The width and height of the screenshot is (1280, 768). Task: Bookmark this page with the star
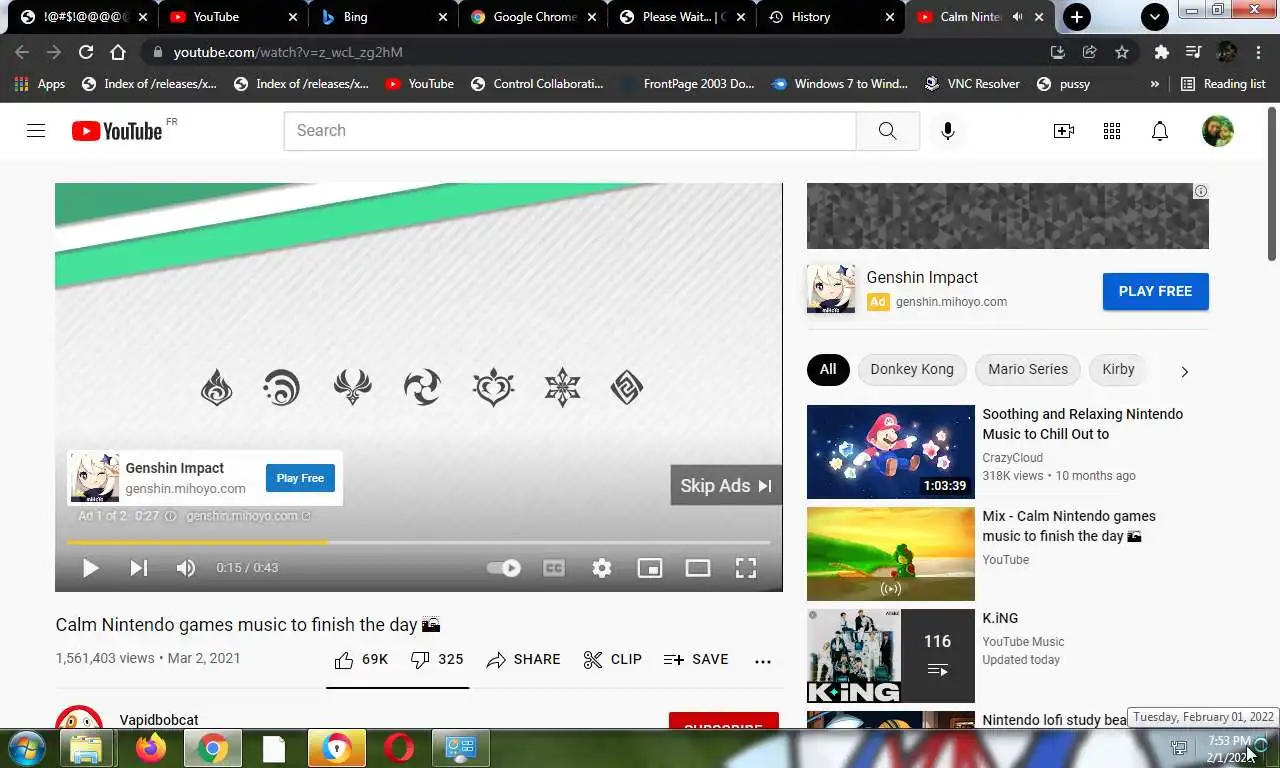click(x=1122, y=52)
